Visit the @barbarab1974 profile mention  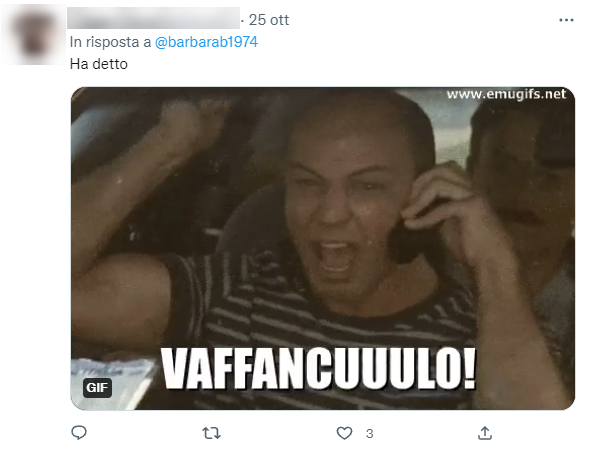(206, 42)
